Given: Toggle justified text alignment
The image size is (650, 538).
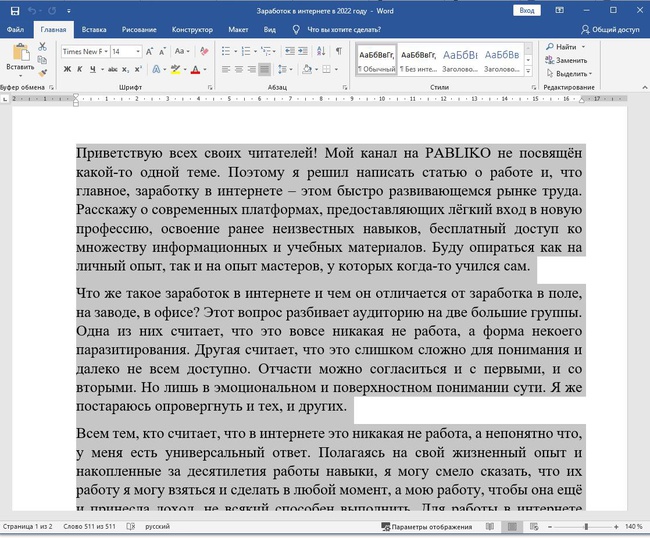Looking at the screenshot, I should coord(264,69).
